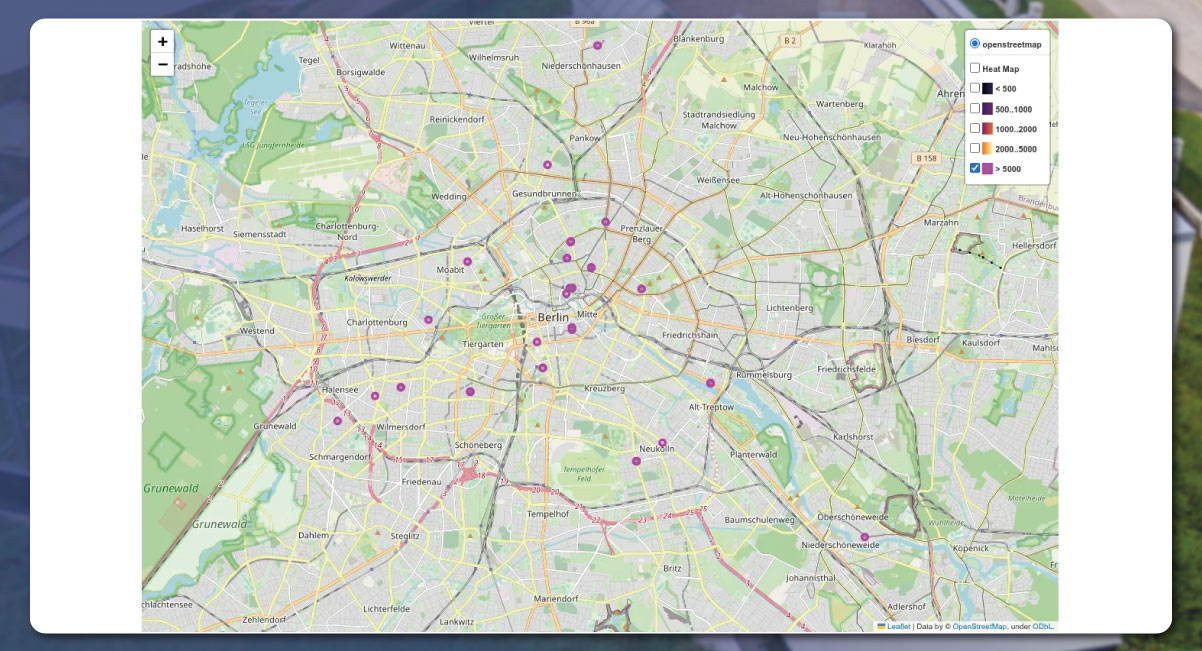The image size is (1202, 651).
Task: Open the OpenStreetMap attribution link
Action: 980,626
